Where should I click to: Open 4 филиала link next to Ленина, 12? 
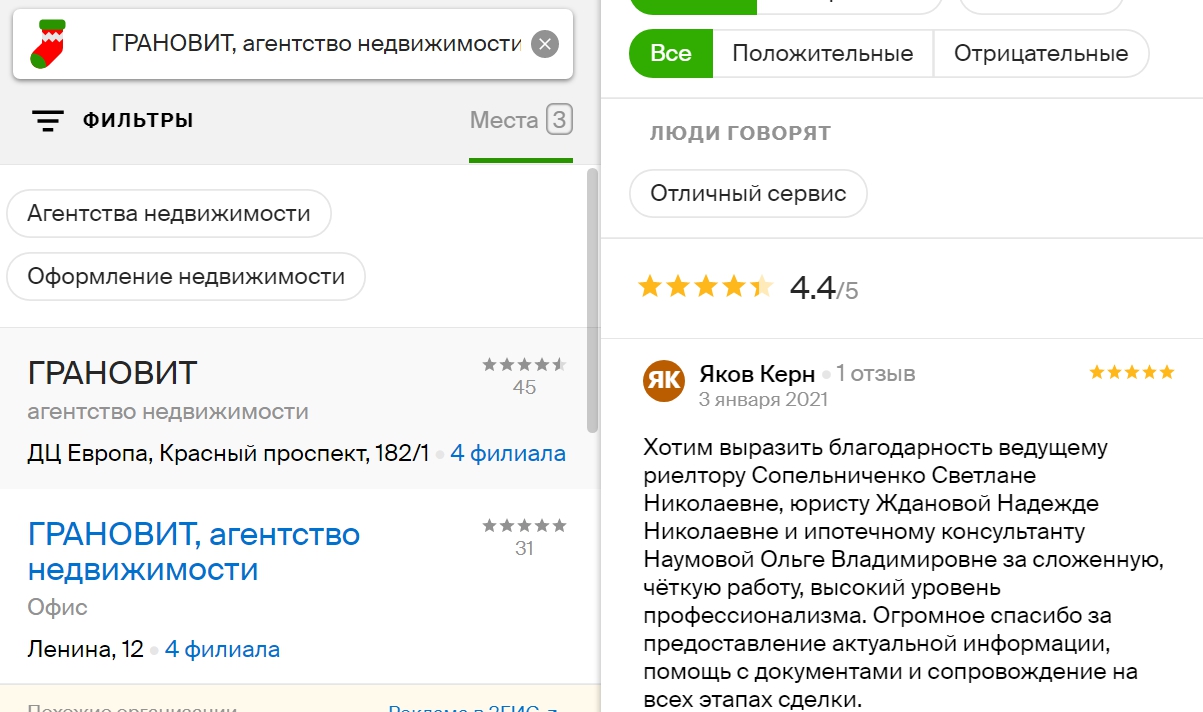point(222,649)
